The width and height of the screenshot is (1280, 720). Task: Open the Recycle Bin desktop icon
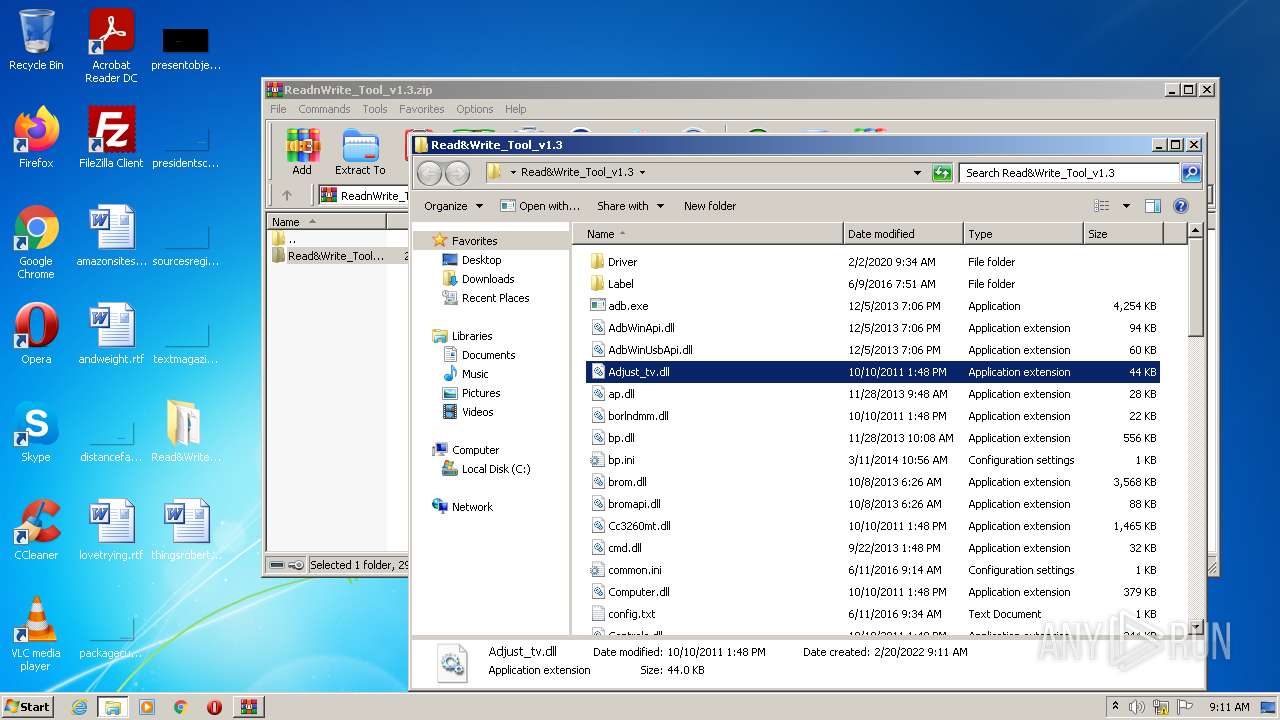tap(36, 40)
